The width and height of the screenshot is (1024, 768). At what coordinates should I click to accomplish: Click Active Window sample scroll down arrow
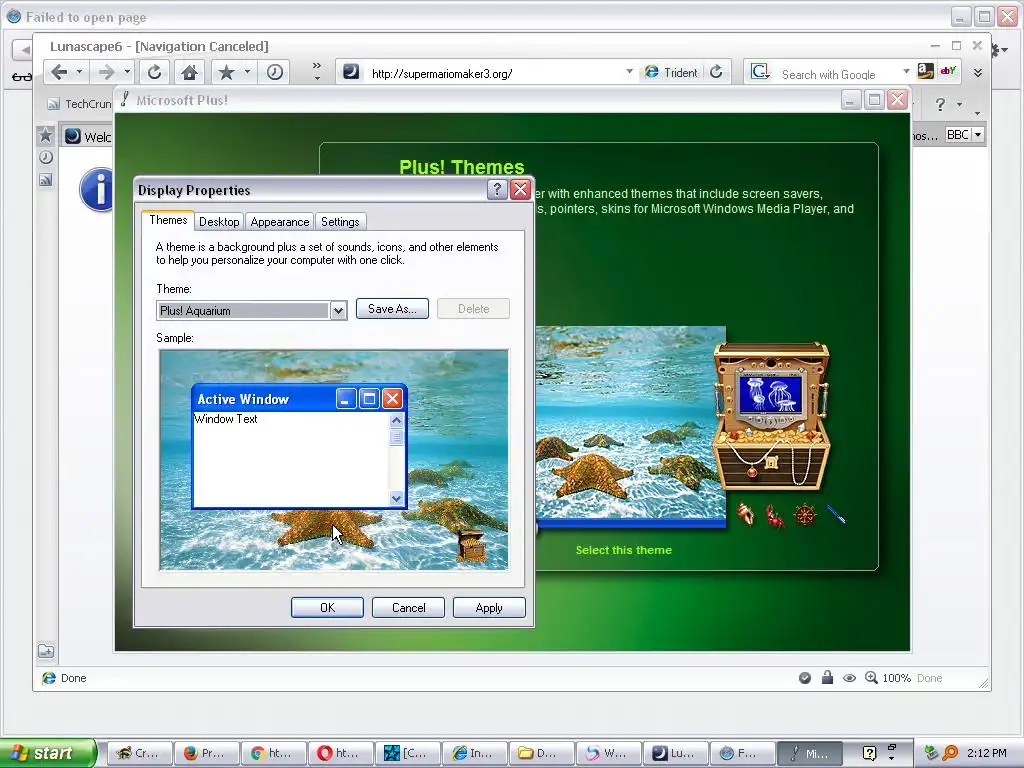(x=396, y=498)
